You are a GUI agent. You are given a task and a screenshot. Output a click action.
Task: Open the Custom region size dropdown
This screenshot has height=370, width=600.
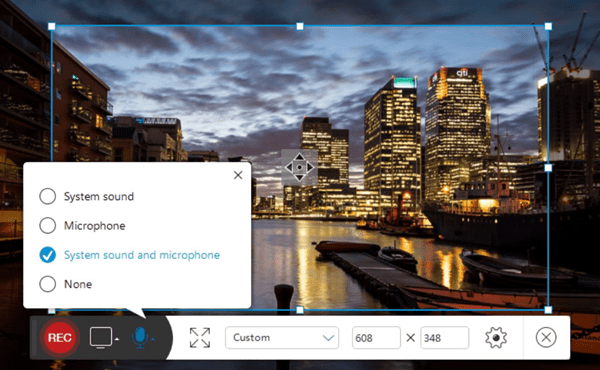coord(282,337)
